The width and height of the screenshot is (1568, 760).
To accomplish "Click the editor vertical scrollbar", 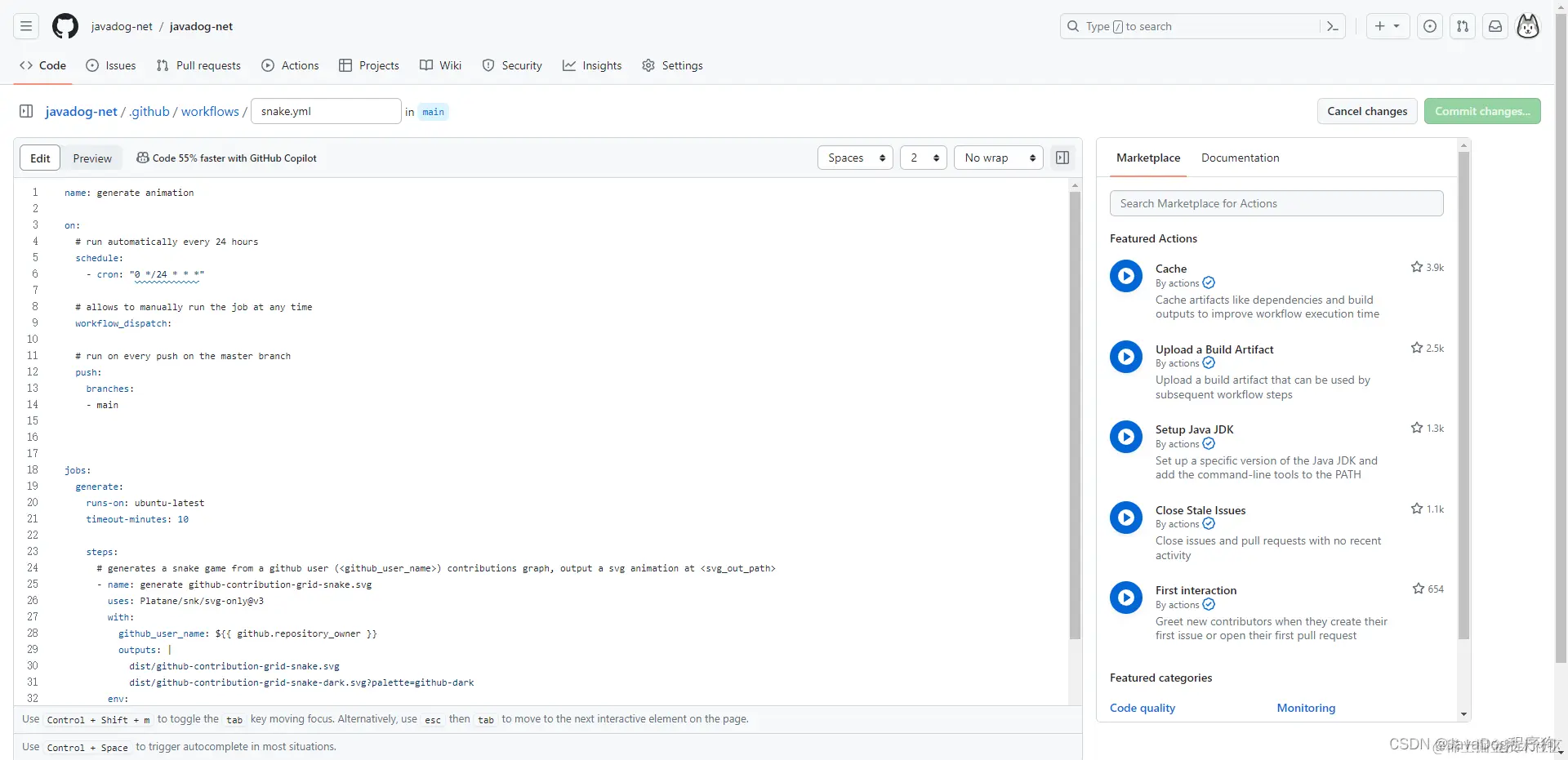I will pyautogui.click(x=1075, y=416).
